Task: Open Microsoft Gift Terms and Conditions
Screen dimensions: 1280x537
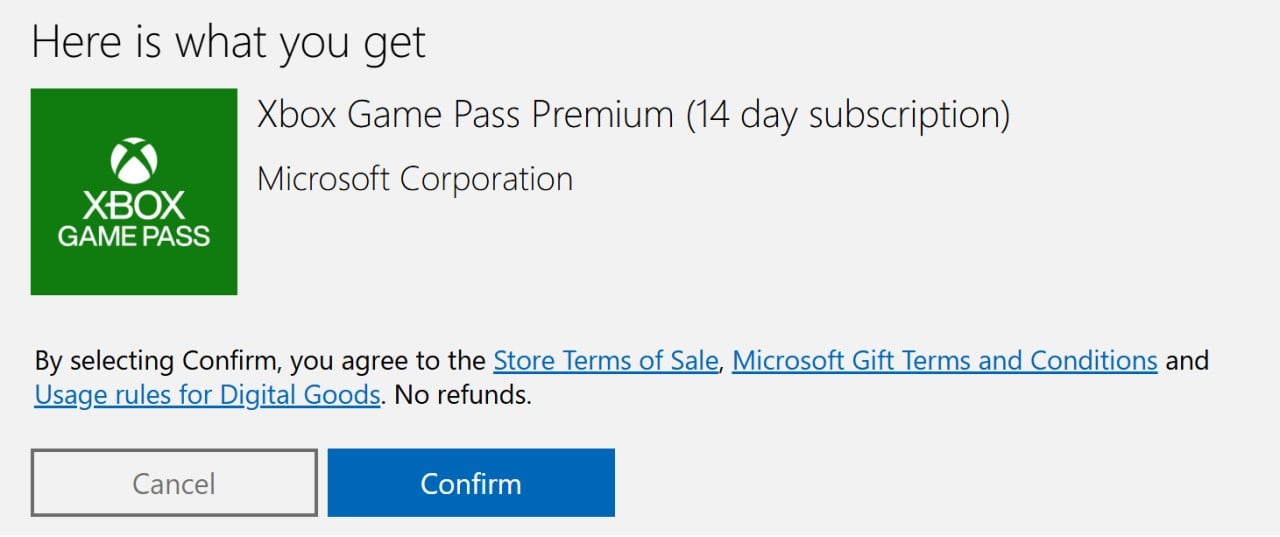Action: pyautogui.click(x=944, y=360)
